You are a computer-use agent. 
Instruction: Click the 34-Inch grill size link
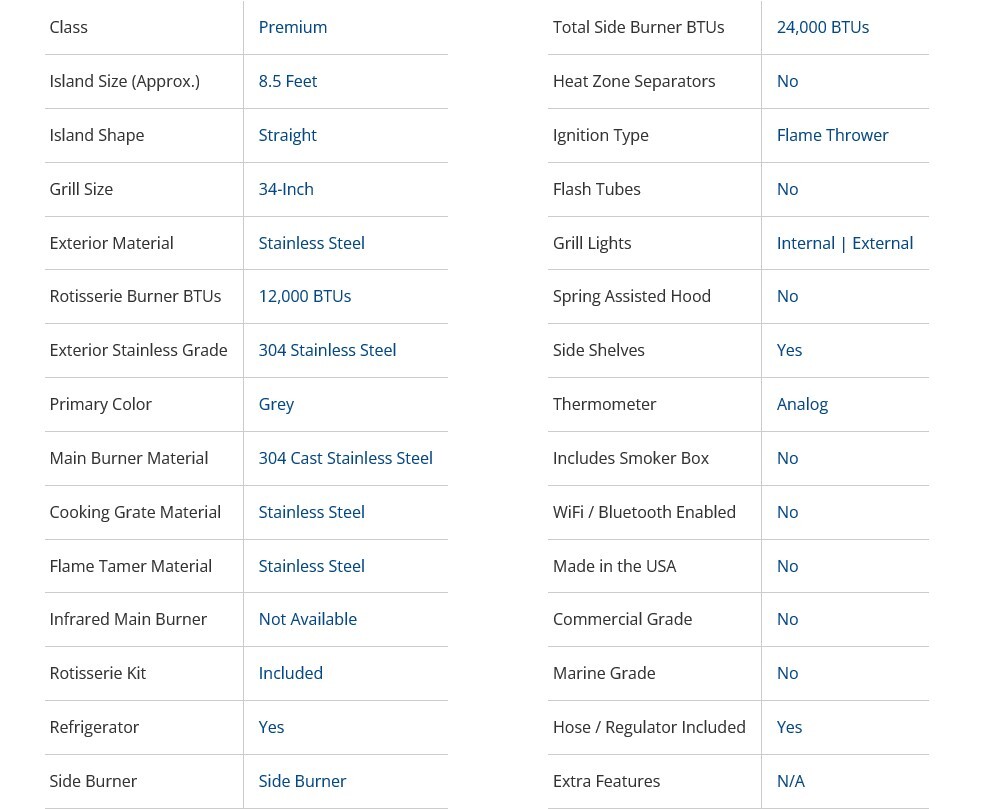[286, 189]
